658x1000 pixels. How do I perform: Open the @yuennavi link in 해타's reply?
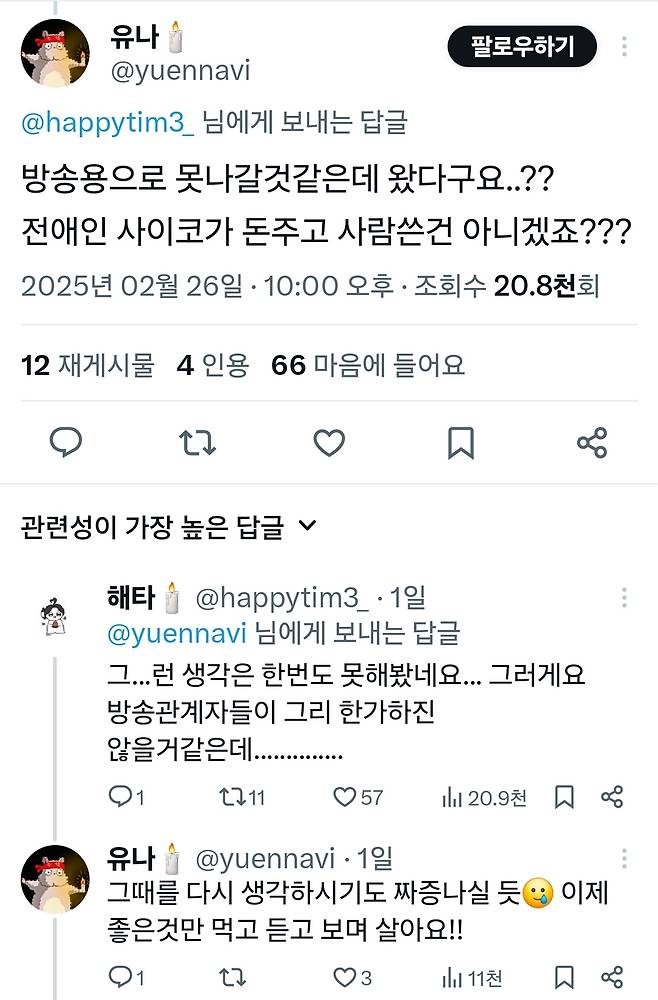pos(177,634)
